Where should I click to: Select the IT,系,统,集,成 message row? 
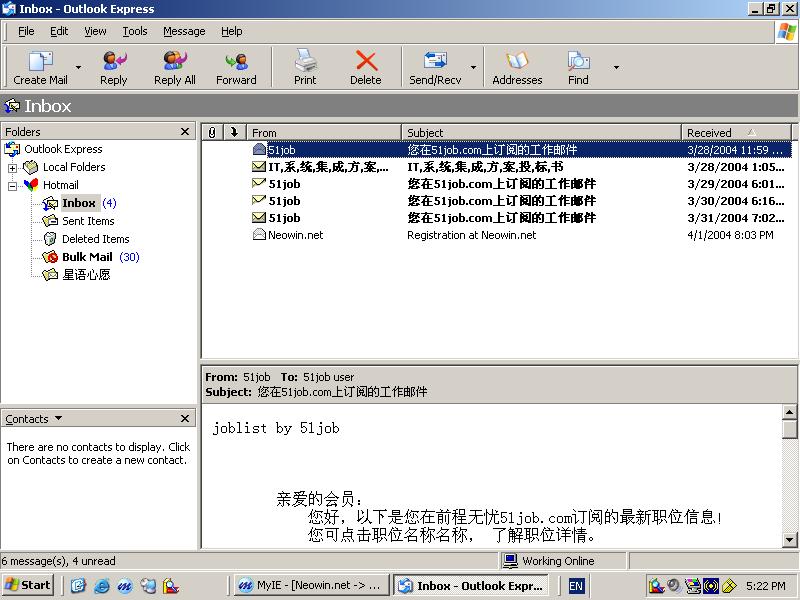[496, 167]
